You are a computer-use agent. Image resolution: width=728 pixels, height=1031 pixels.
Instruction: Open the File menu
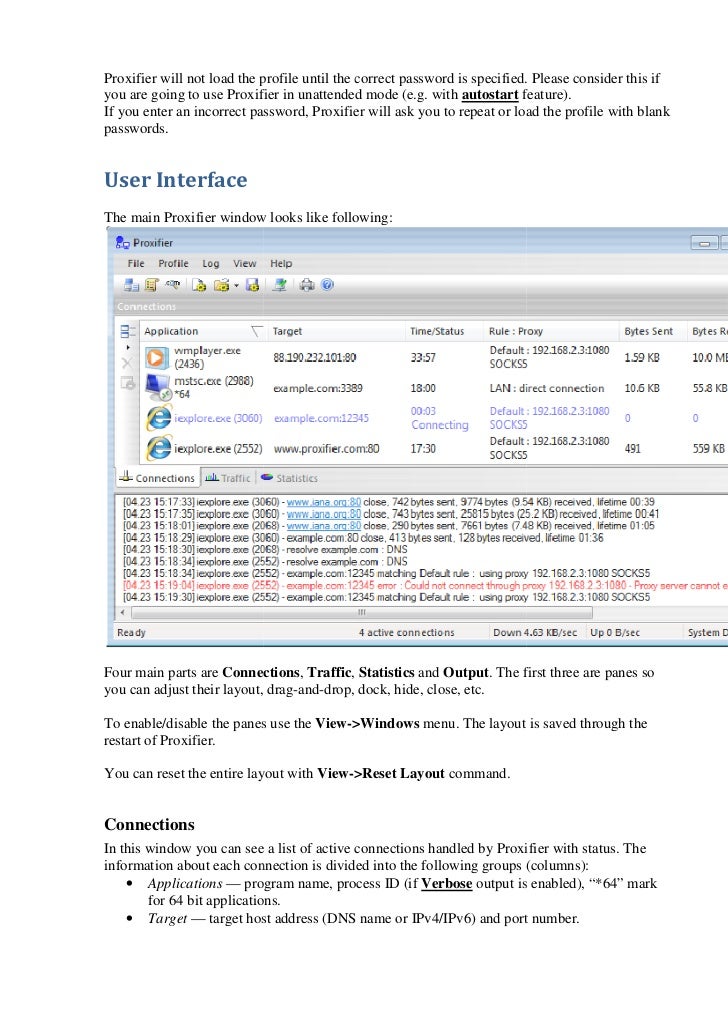tap(136, 263)
